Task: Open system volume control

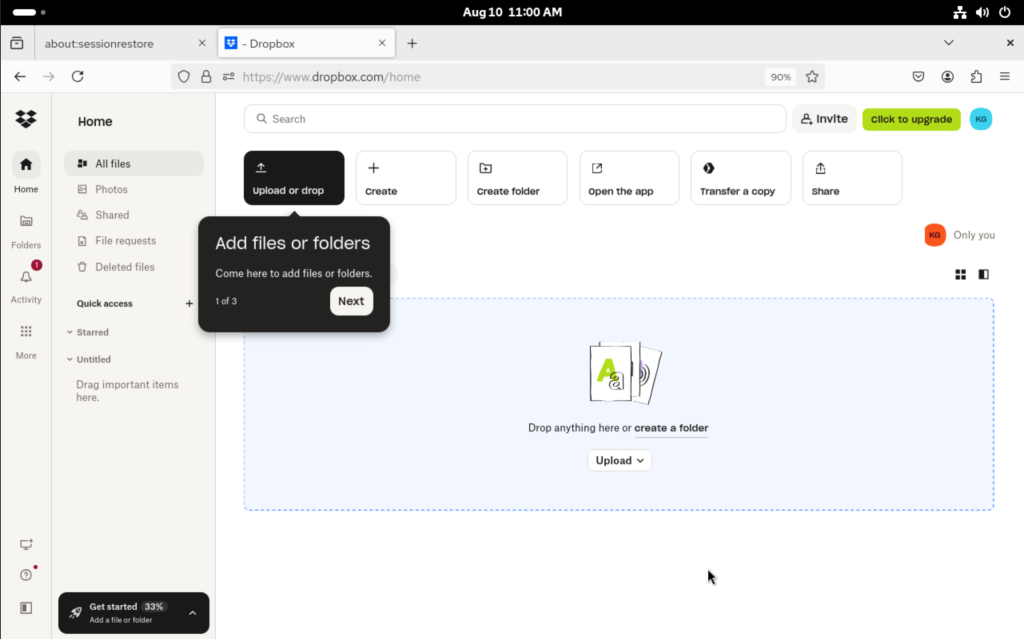Action: (982, 13)
